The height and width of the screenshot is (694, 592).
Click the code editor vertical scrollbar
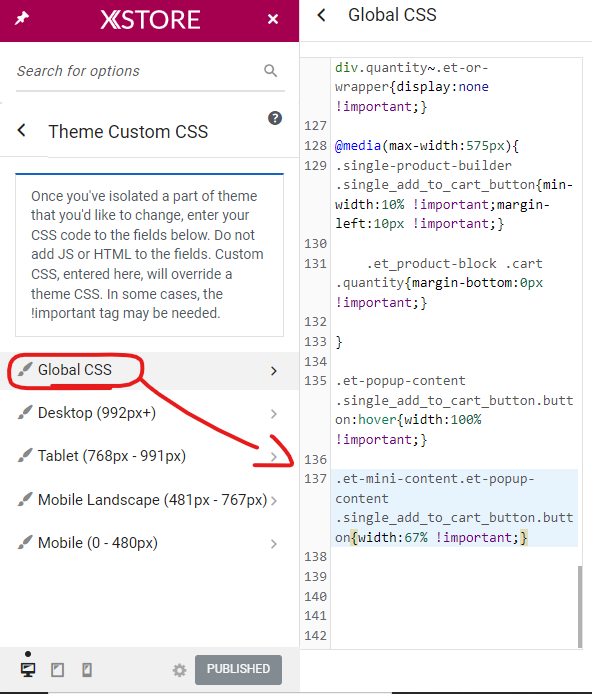point(580,606)
